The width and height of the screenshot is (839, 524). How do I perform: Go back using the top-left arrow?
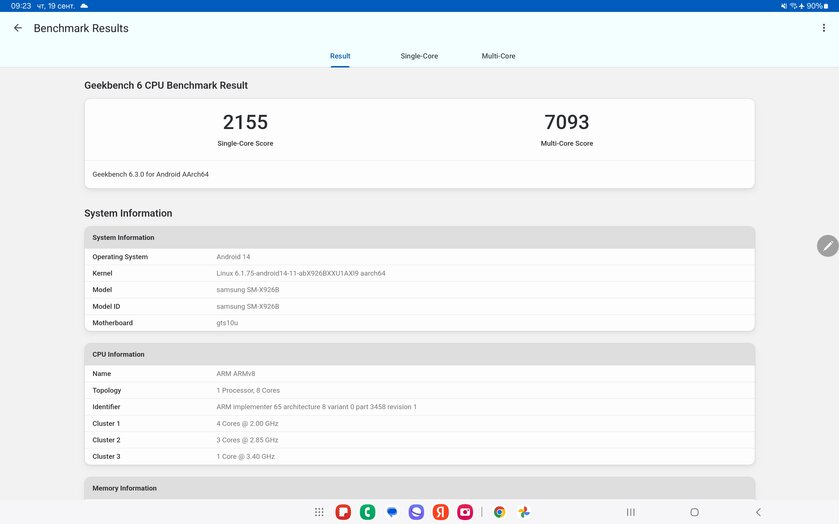click(18, 28)
